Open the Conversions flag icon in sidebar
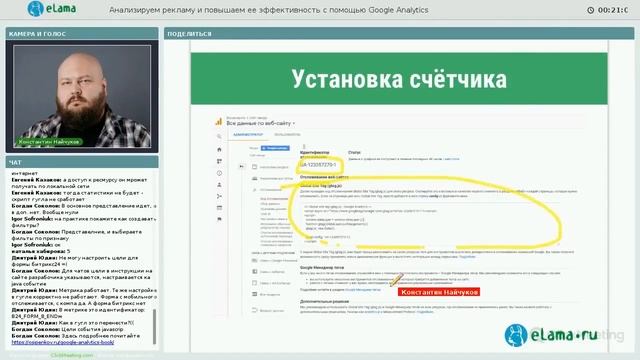This screenshot has width=640, height=360. coord(219,219)
